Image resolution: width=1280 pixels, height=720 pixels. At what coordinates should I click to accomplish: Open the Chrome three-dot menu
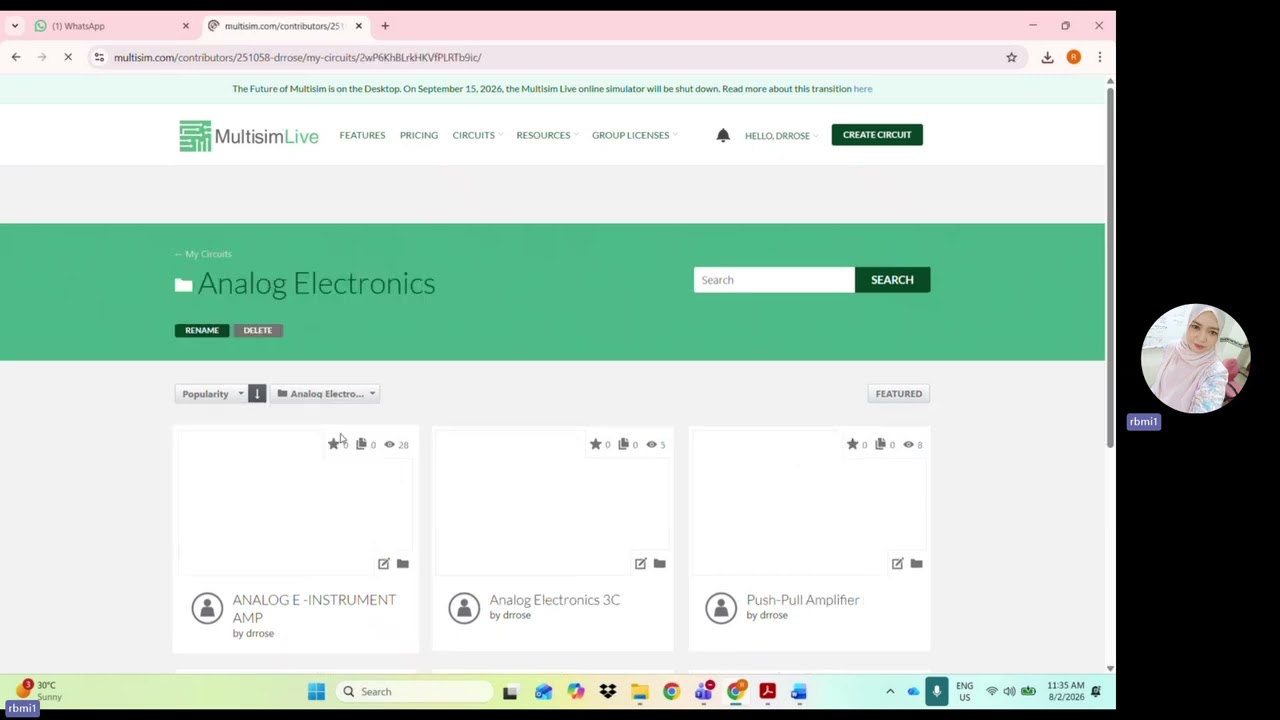click(x=1099, y=57)
